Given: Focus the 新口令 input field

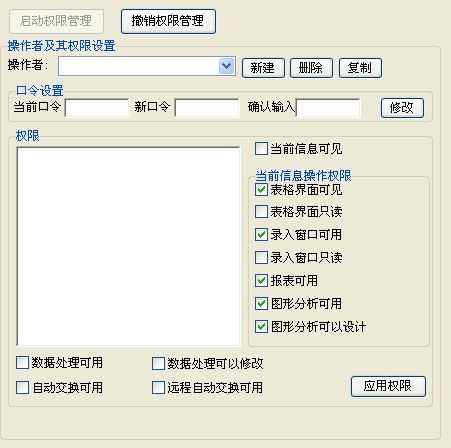Looking at the screenshot, I should pos(207,108).
